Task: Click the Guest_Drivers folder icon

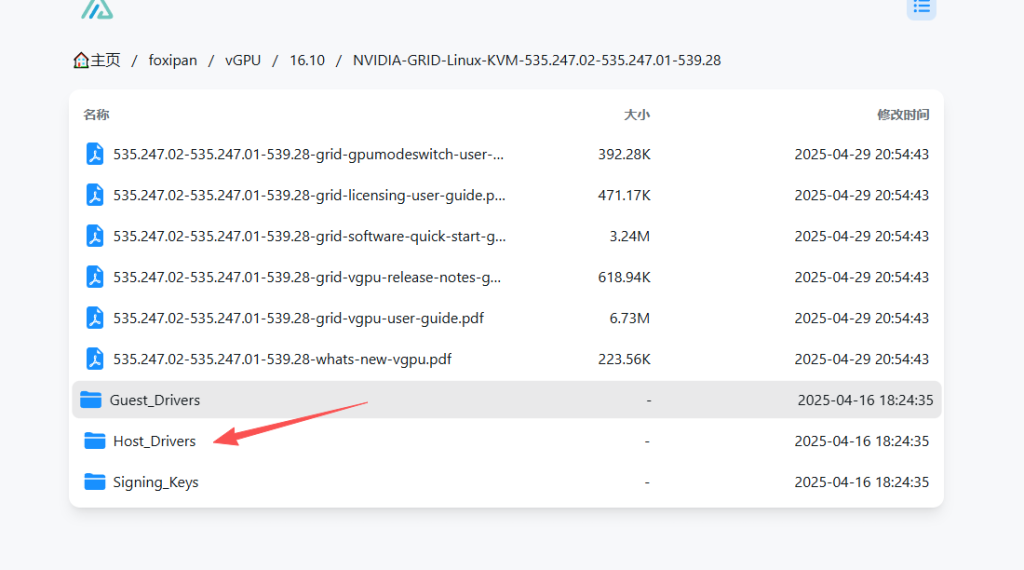Action: 91,400
